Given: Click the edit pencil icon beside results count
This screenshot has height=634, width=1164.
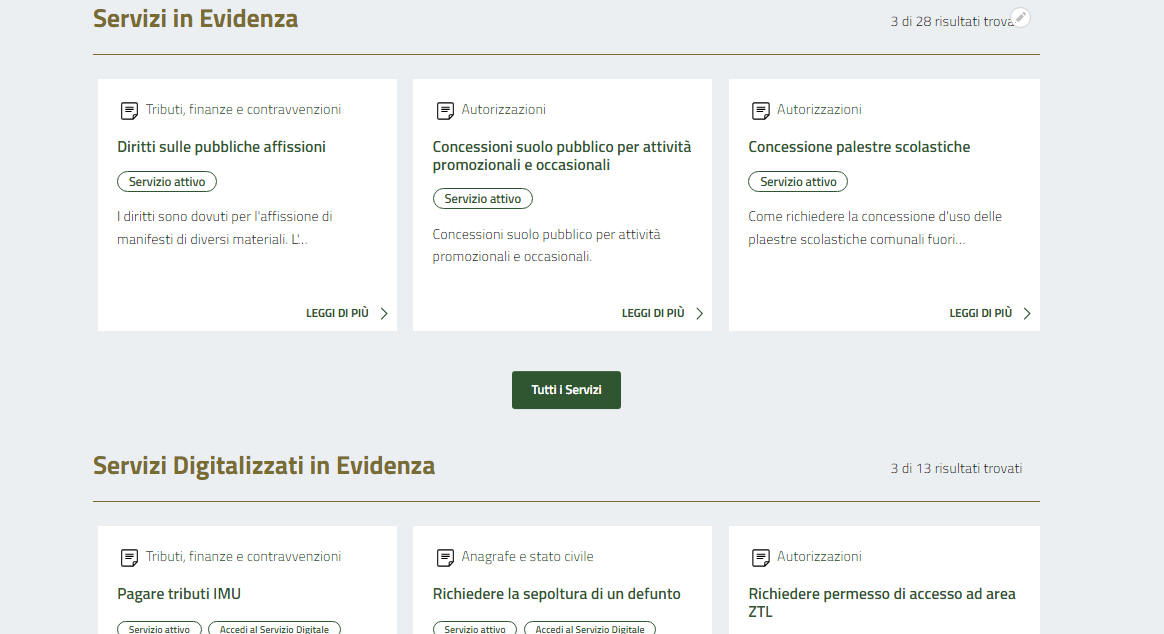Looking at the screenshot, I should point(1020,18).
